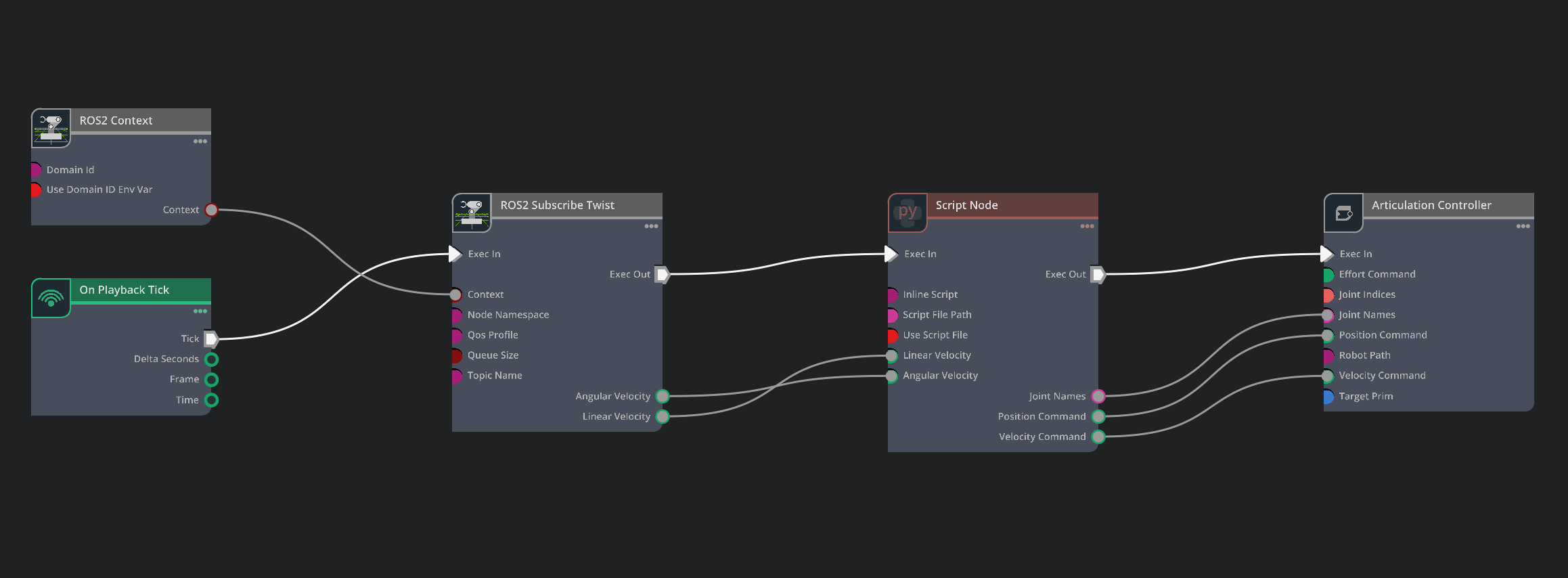
Task: Click Exec In port on ROS2 Subscribe Twist
Action: (455, 254)
